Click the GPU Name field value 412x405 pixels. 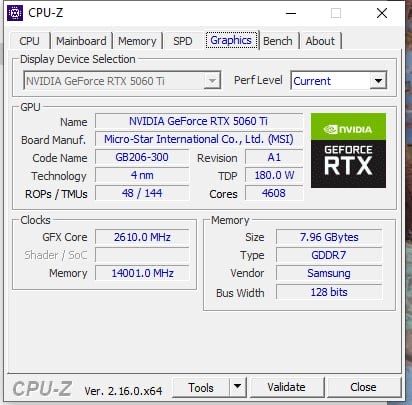pos(199,121)
